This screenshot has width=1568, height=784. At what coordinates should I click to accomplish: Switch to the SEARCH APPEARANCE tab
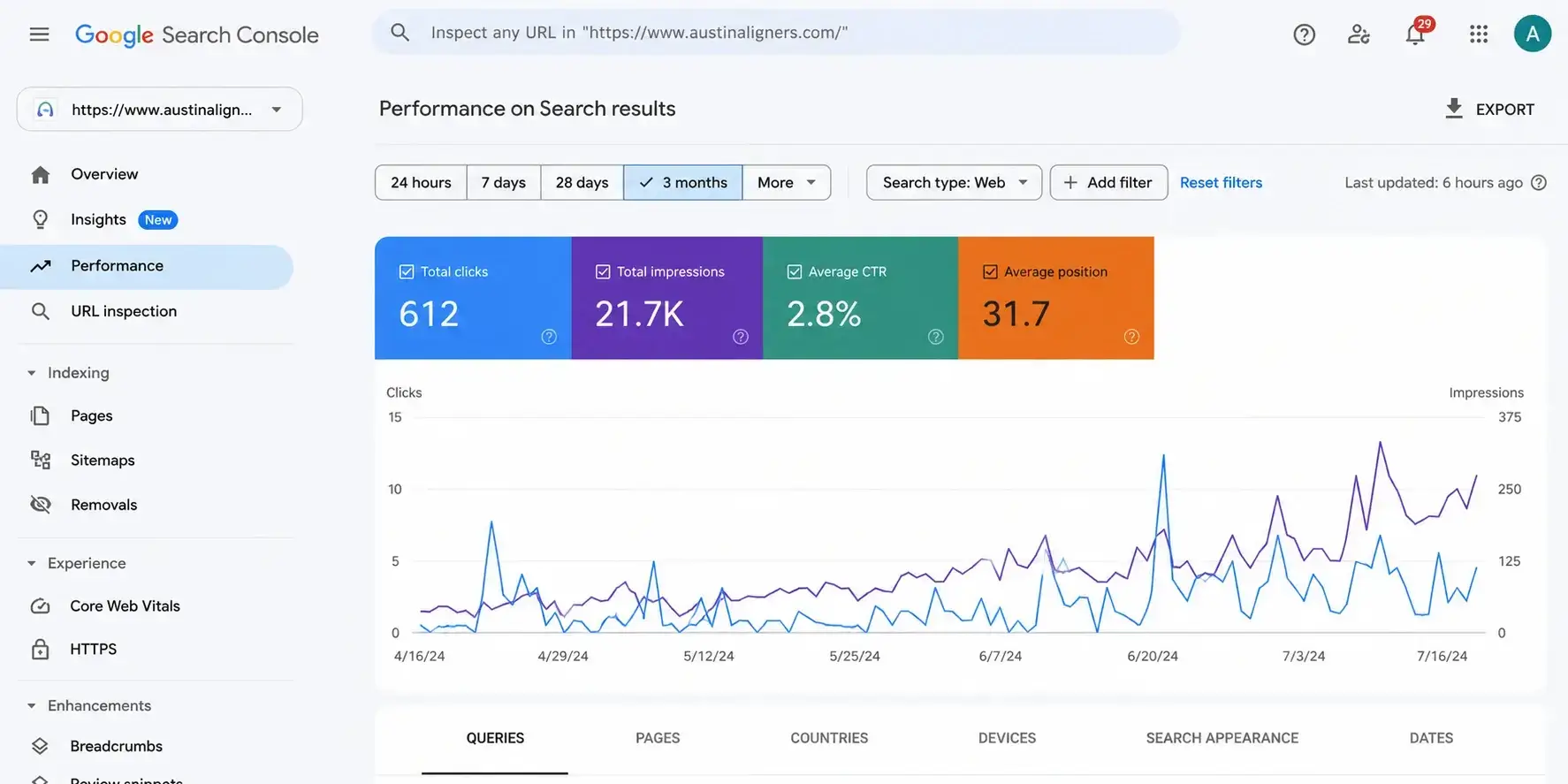coord(1222,738)
